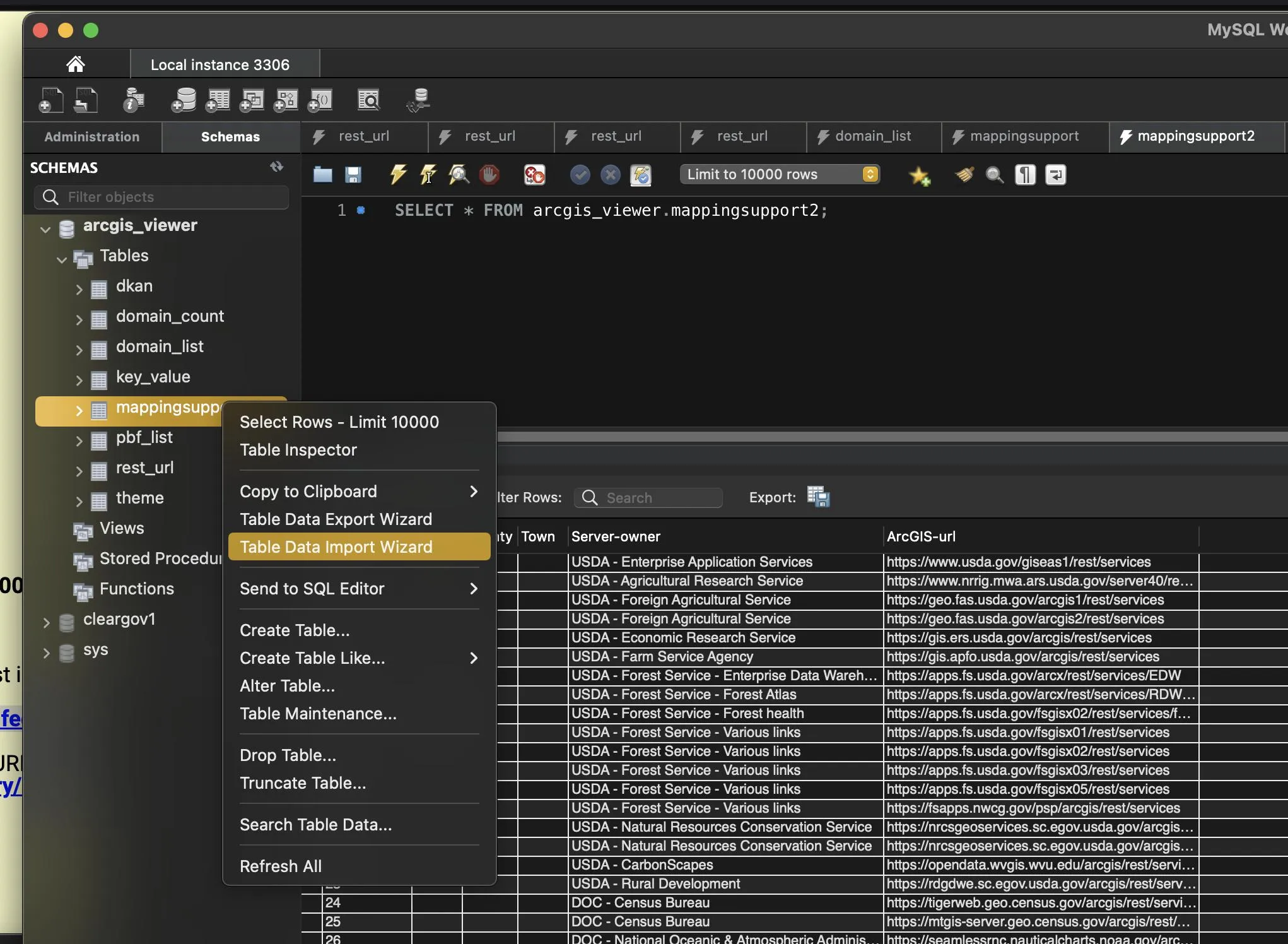Screen dimensions: 1288x944
Task: Click refresh schemas icon in SCHEMAS header
Action: coord(276,167)
